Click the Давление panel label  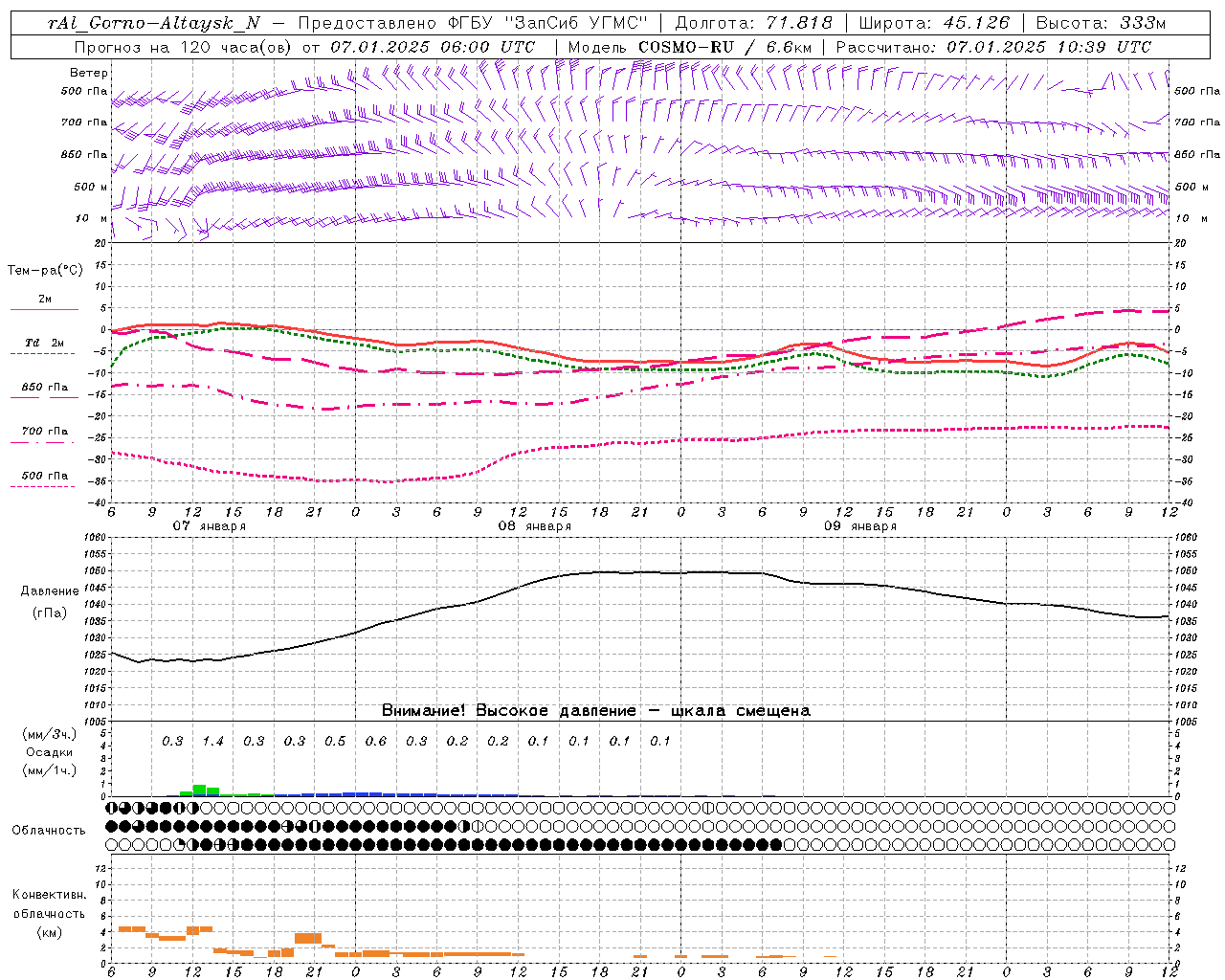point(50,591)
